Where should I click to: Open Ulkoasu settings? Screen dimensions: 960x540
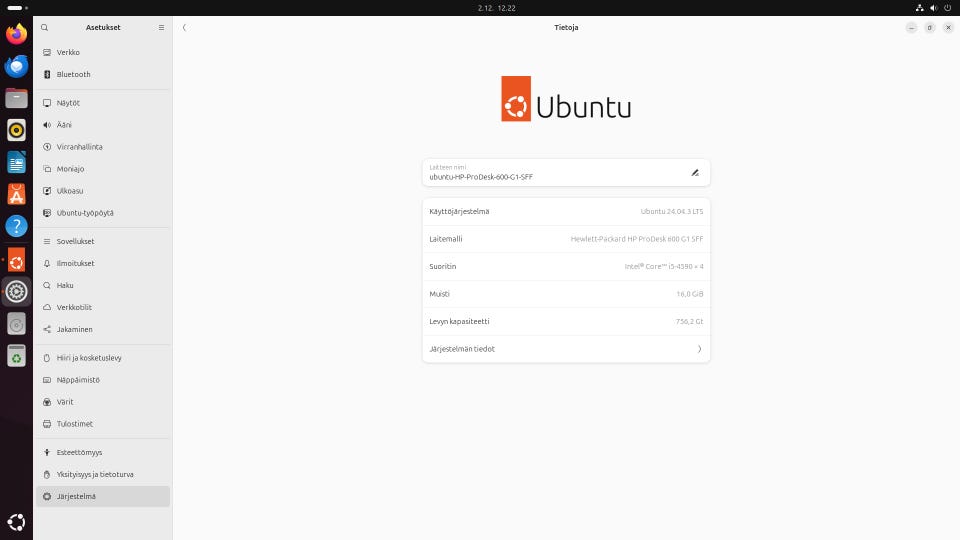pyautogui.click(x=103, y=191)
